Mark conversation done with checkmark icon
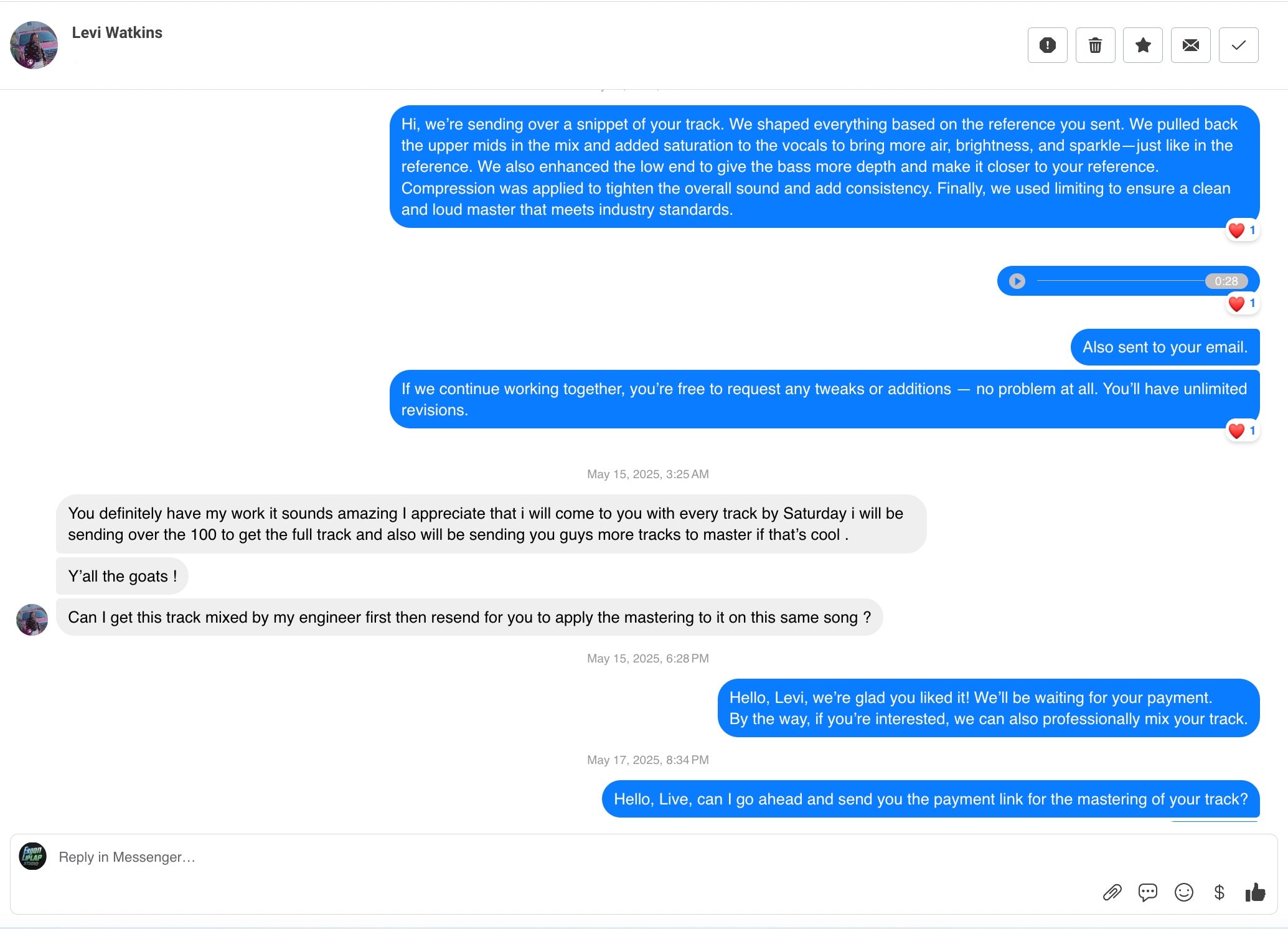 click(1238, 45)
